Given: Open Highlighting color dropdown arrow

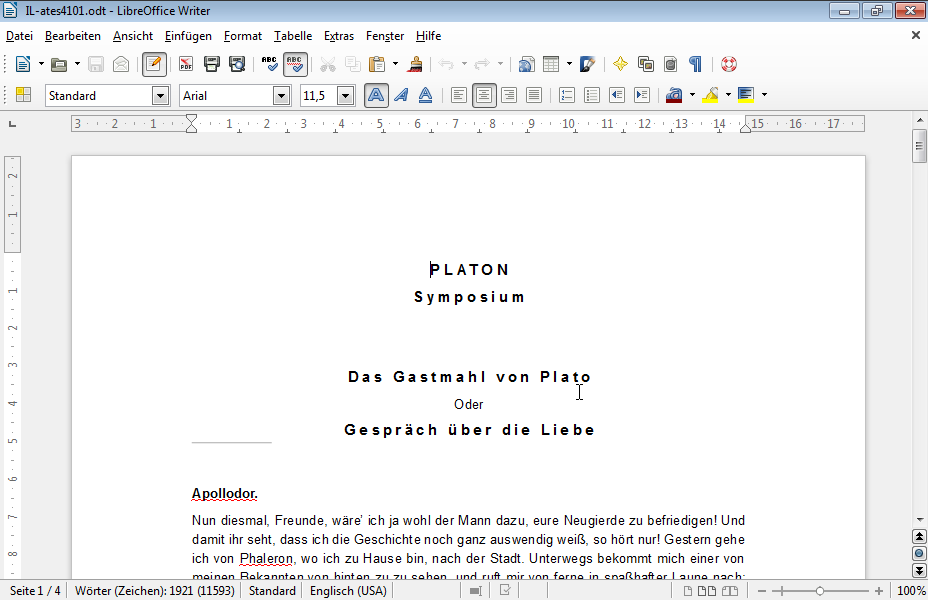Looking at the screenshot, I should [728, 95].
